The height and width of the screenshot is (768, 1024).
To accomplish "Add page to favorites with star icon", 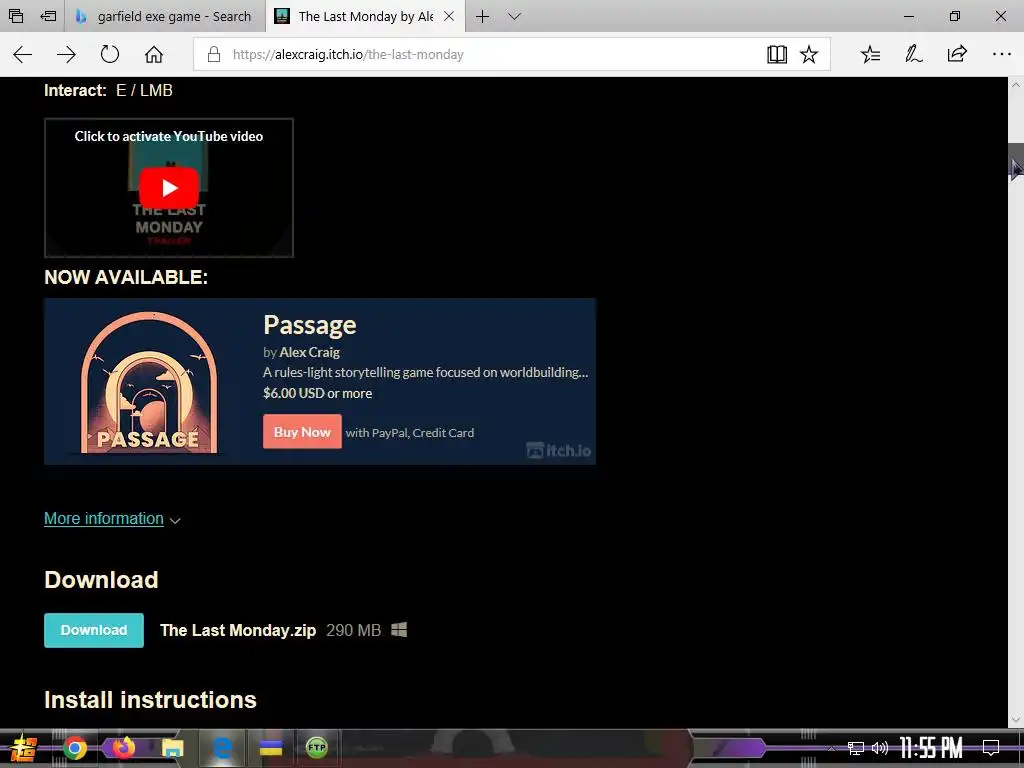I will [x=808, y=54].
